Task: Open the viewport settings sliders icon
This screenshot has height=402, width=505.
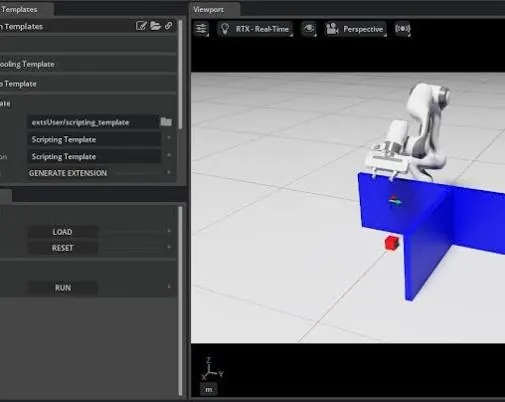Action: pyautogui.click(x=201, y=29)
